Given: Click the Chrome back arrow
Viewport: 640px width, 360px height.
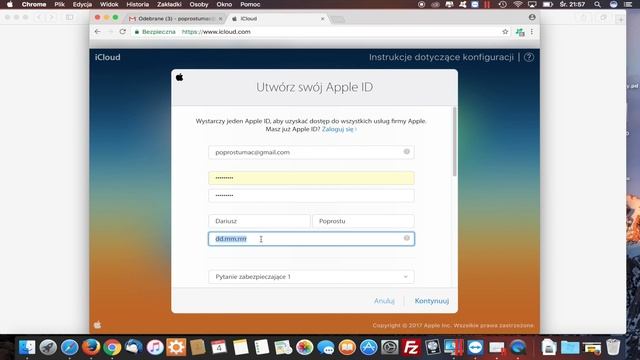Looking at the screenshot, I should tap(97, 31).
